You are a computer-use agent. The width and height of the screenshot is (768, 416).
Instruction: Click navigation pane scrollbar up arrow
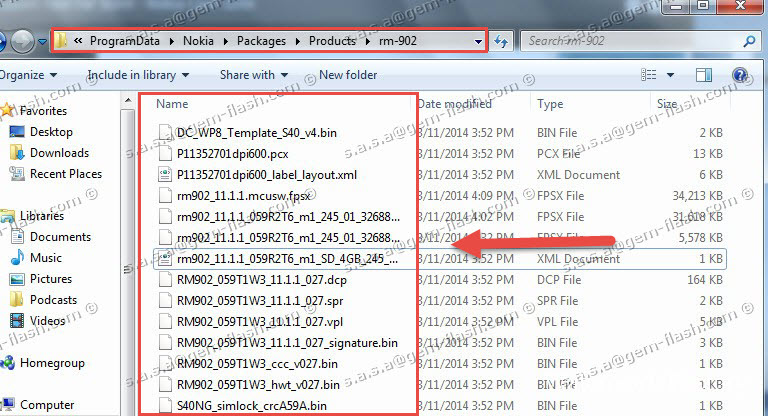(x=128, y=101)
